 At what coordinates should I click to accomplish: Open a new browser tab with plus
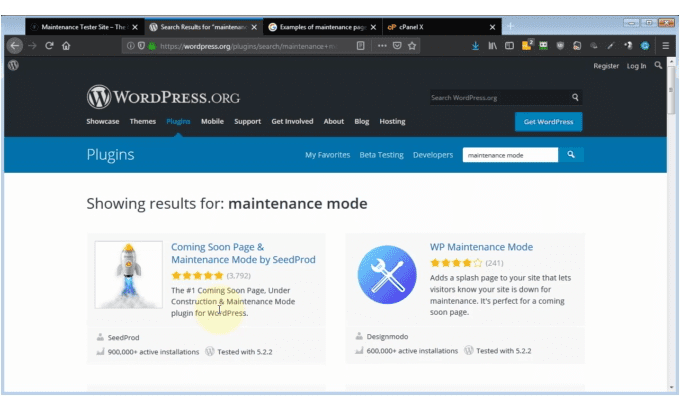[510, 26]
